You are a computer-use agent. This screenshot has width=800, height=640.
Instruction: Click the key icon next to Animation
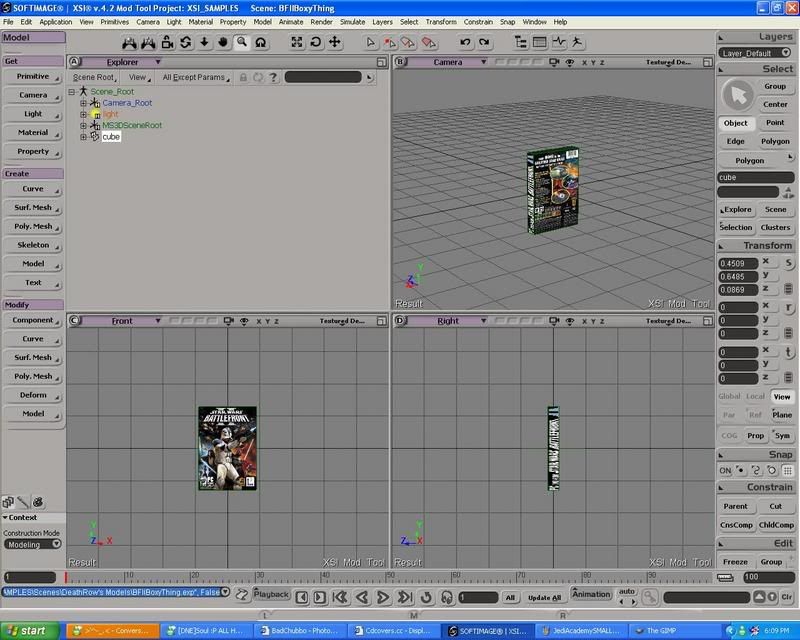pyautogui.click(x=649, y=597)
